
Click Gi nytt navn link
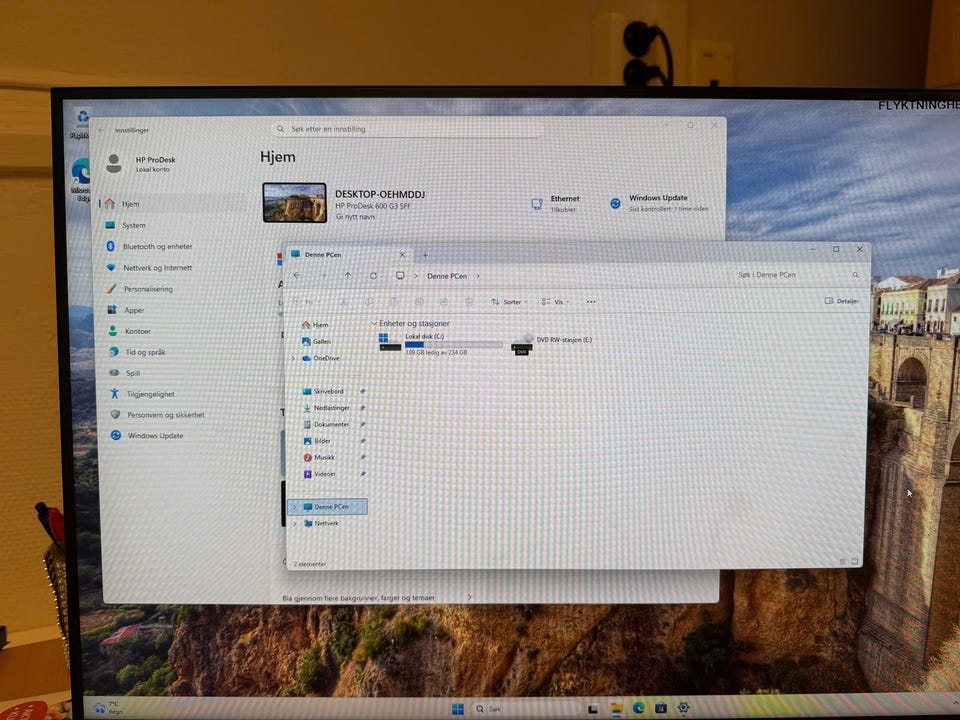(355, 217)
